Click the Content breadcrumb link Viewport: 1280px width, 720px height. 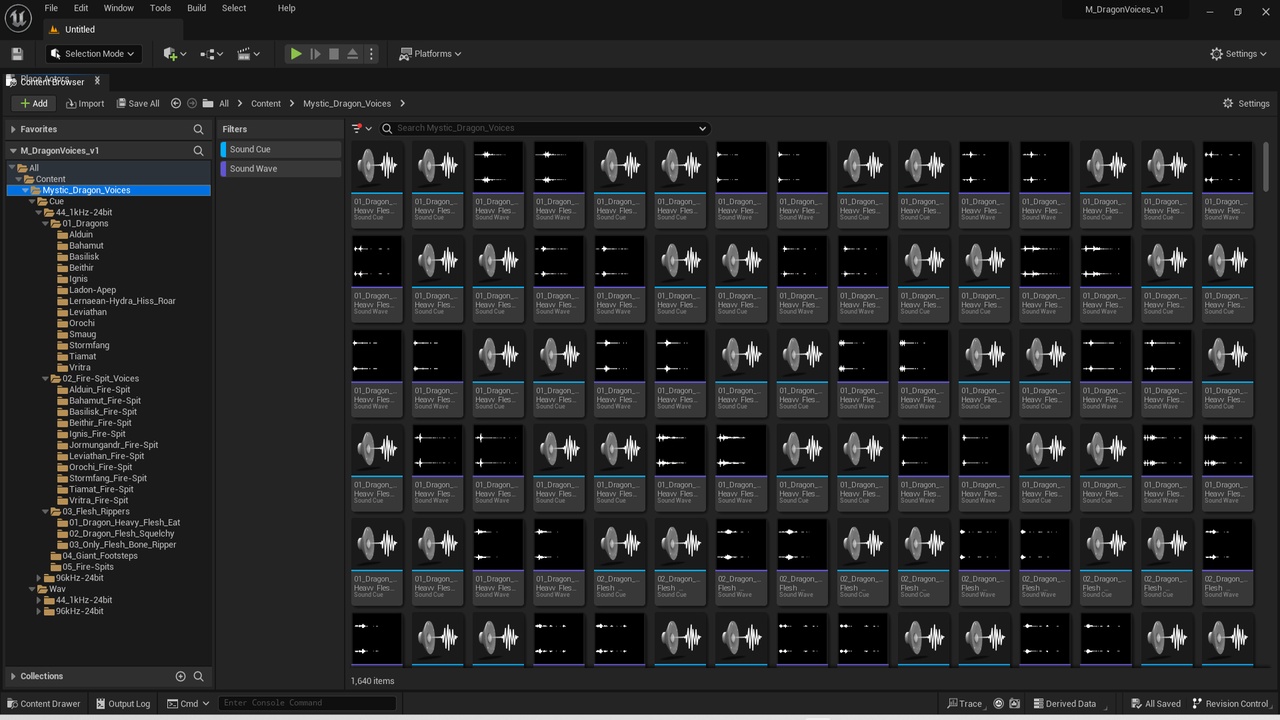[266, 103]
